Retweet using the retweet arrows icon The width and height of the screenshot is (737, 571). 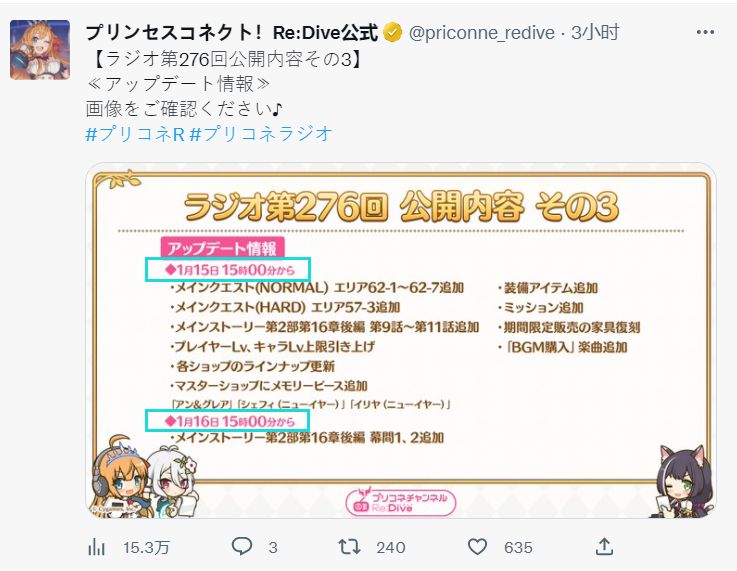(349, 547)
